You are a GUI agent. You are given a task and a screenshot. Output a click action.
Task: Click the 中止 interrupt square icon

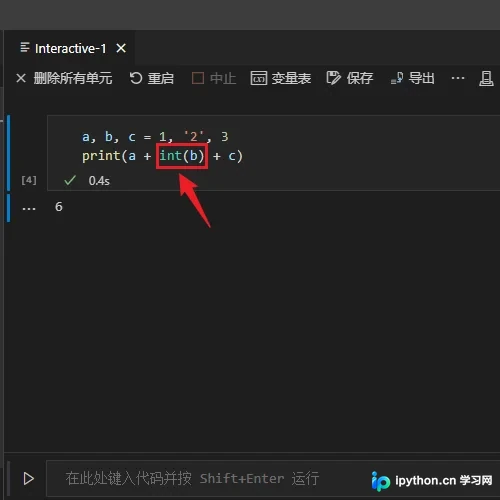point(198,78)
